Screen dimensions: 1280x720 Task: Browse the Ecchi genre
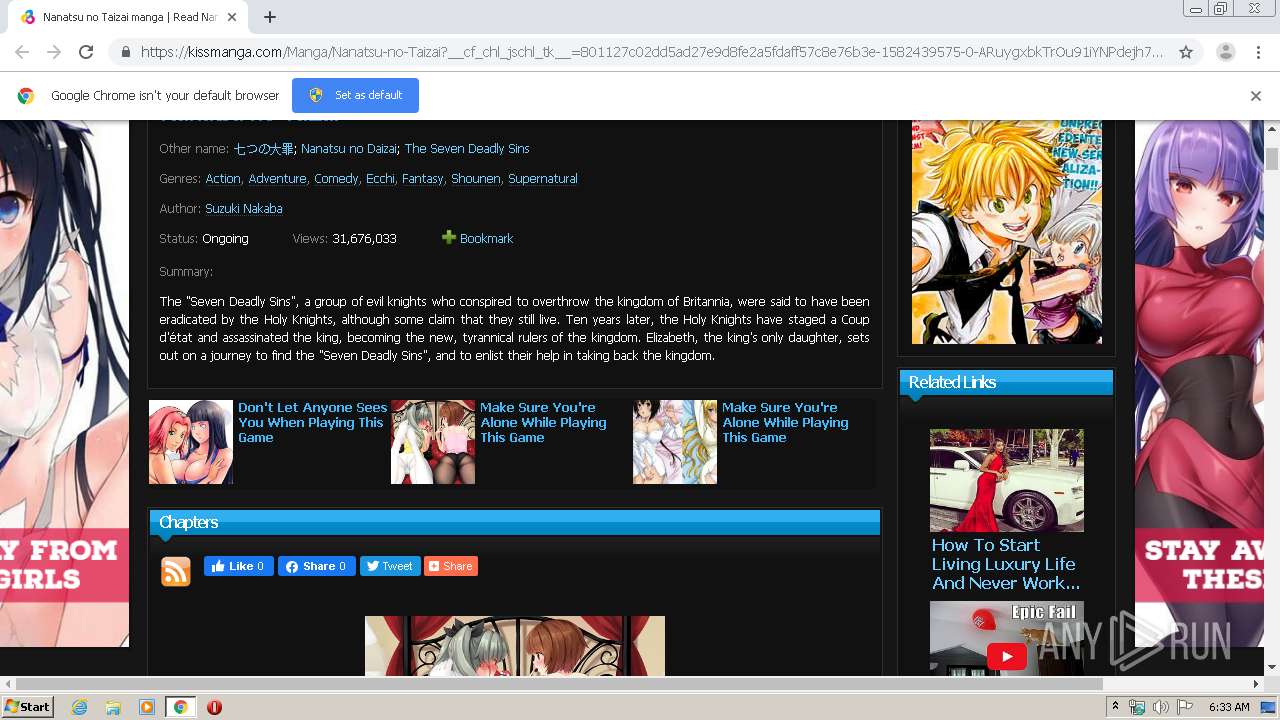pyautogui.click(x=380, y=178)
